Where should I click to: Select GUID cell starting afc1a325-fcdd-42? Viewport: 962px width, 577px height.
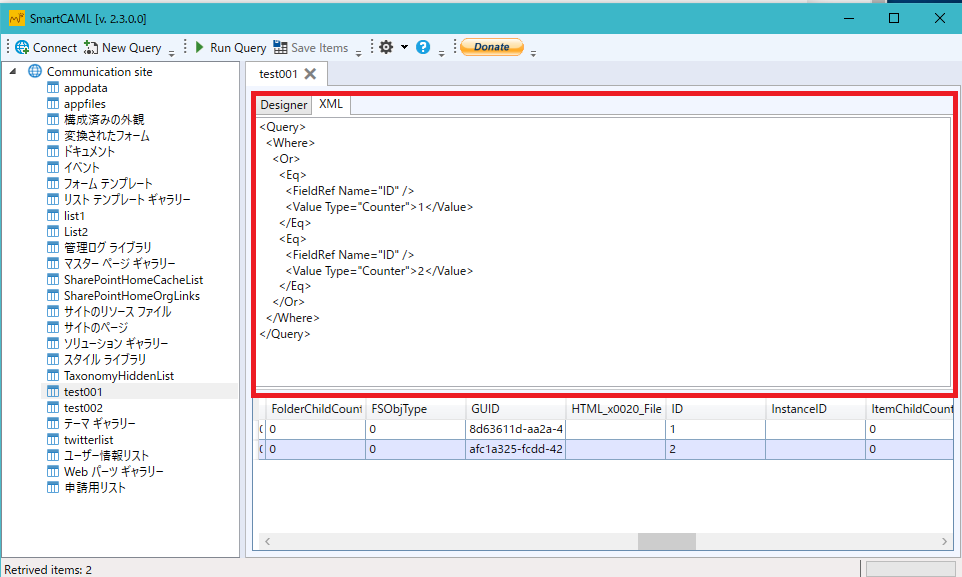pos(515,449)
